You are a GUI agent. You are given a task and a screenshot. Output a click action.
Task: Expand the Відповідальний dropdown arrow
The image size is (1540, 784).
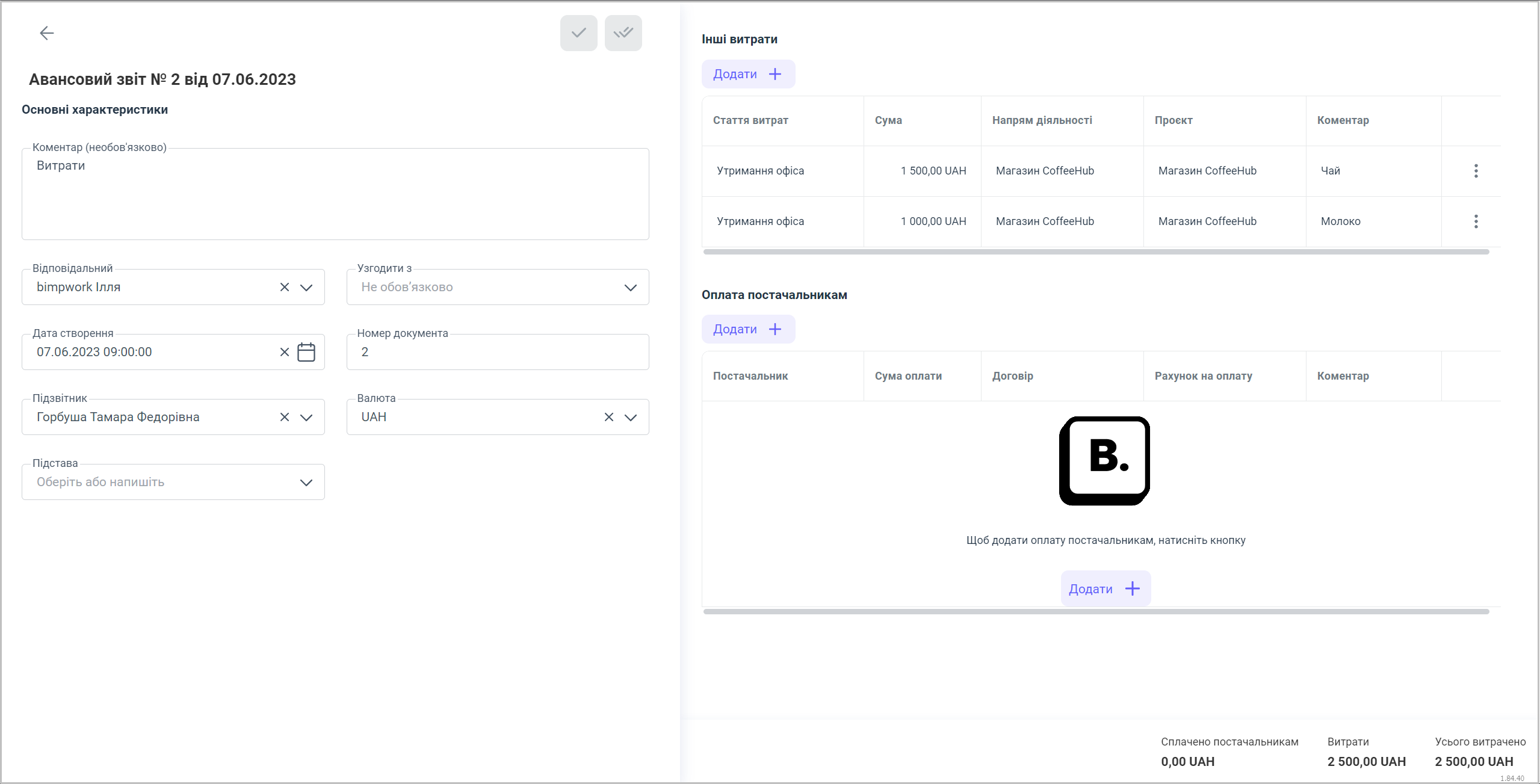coord(306,288)
